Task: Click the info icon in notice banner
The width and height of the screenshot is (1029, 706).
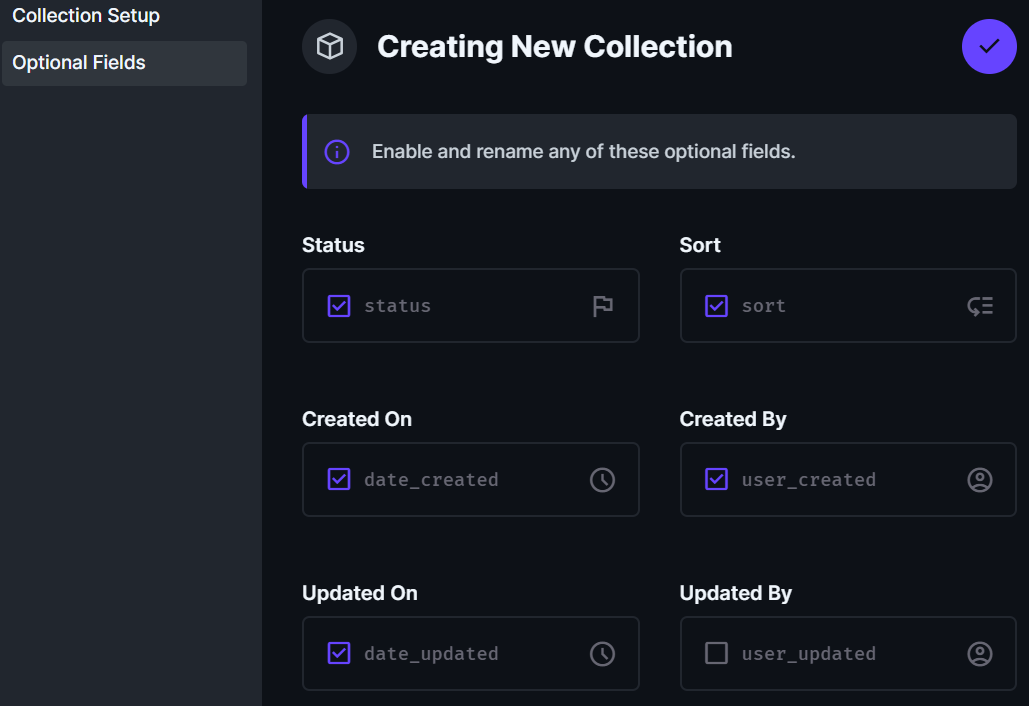Action: tap(337, 152)
